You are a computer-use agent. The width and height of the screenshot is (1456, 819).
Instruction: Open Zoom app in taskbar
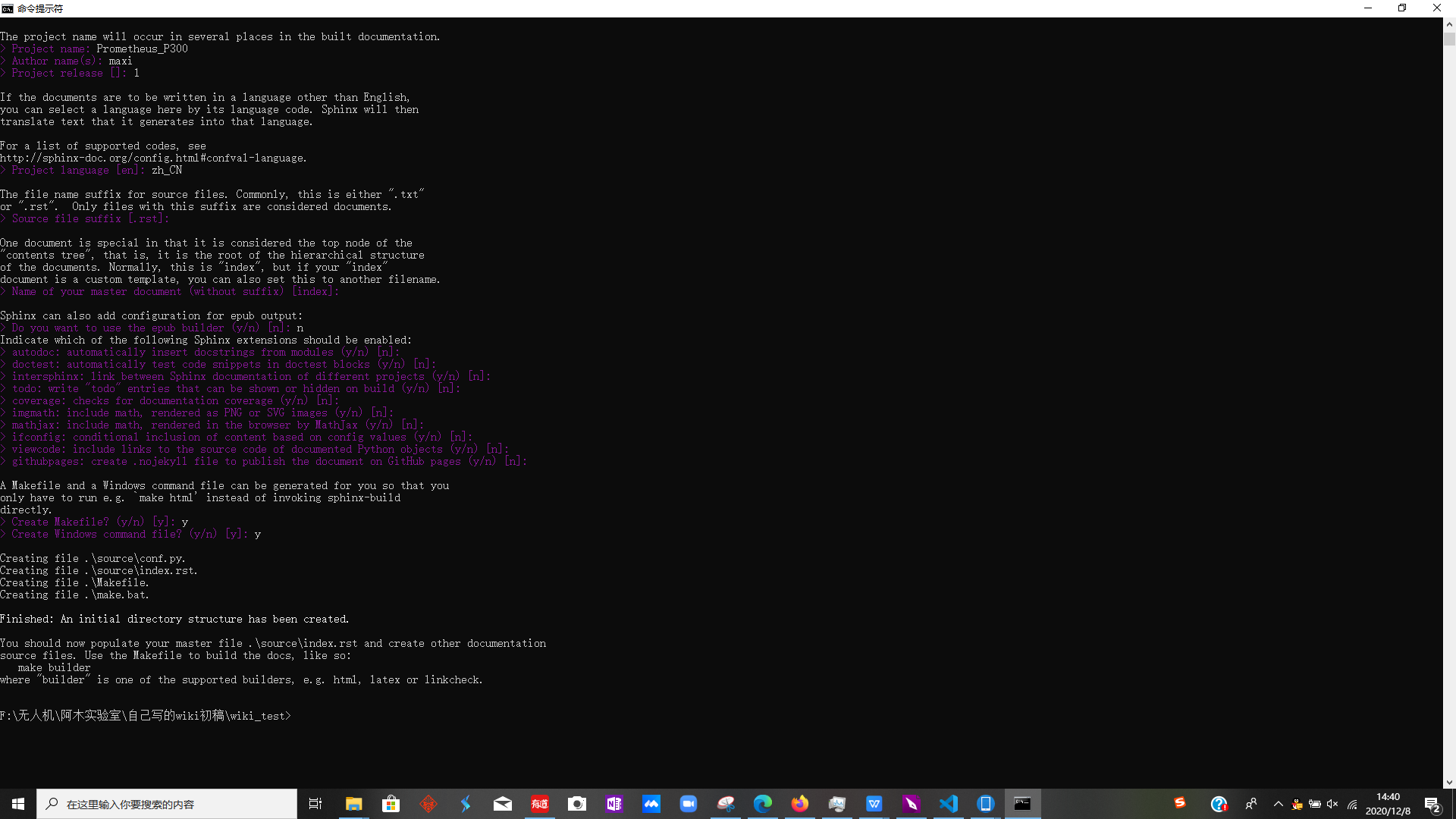(688, 804)
